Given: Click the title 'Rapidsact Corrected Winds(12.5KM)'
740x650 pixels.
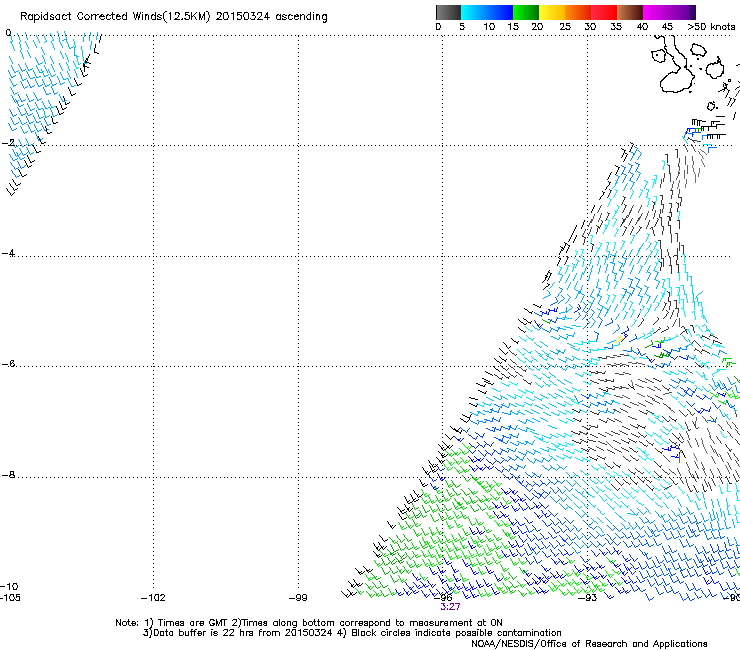Looking at the screenshot, I should tap(115, 16).
